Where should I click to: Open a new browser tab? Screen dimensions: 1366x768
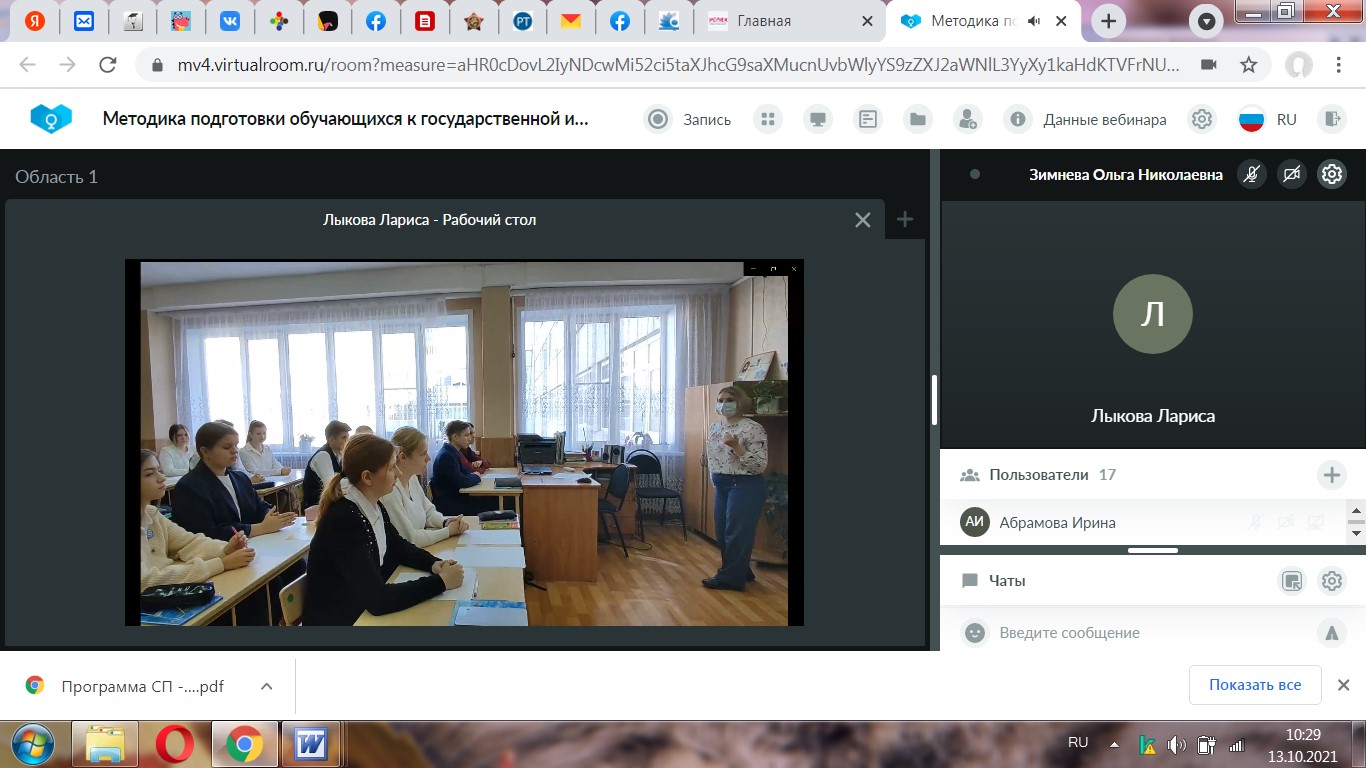[x=1107, y=21]
